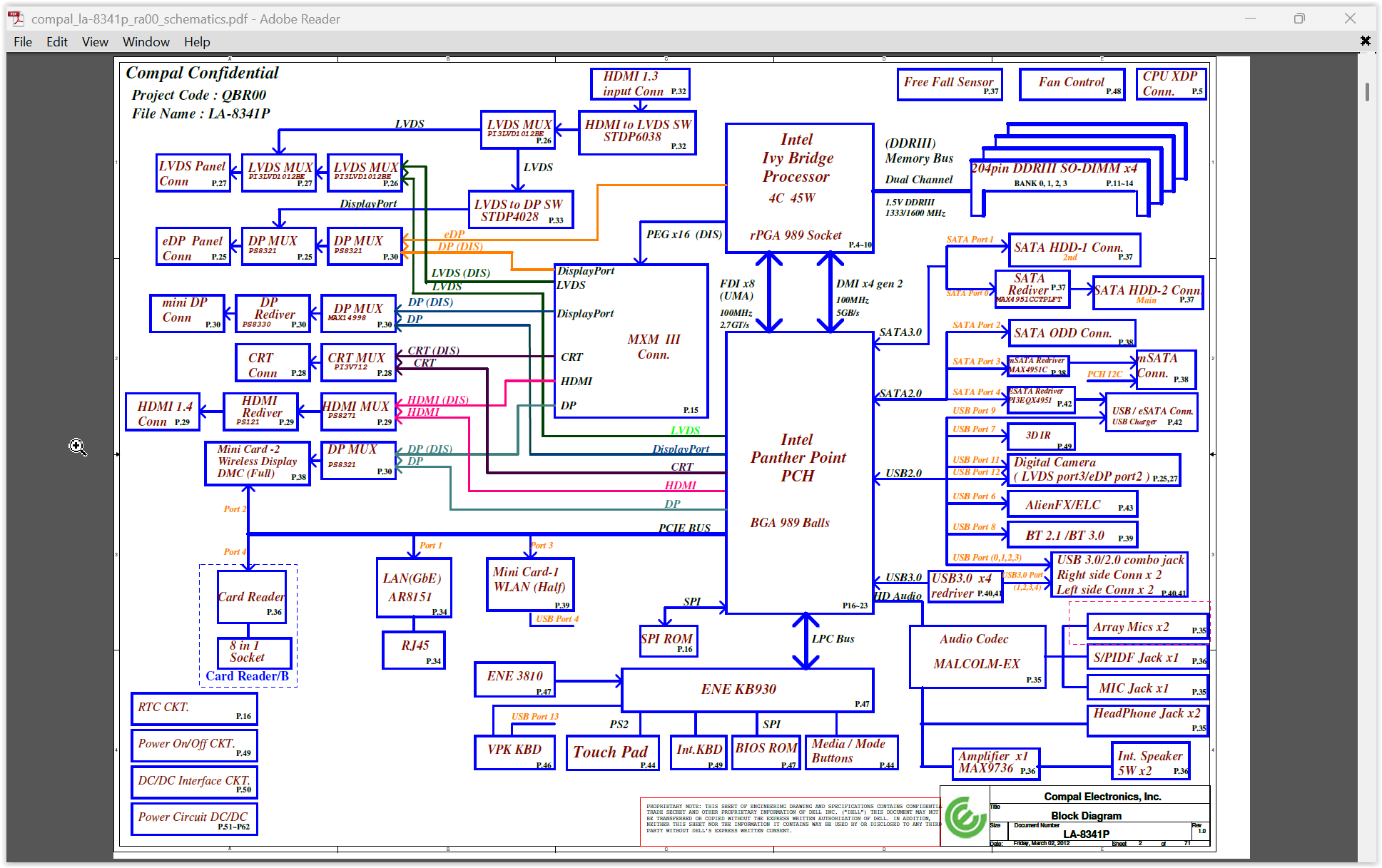Click the 'Amplifier x1 MAX9736' block
Image resolution: width=1382 pixels, height=868 pixels.
996,763
